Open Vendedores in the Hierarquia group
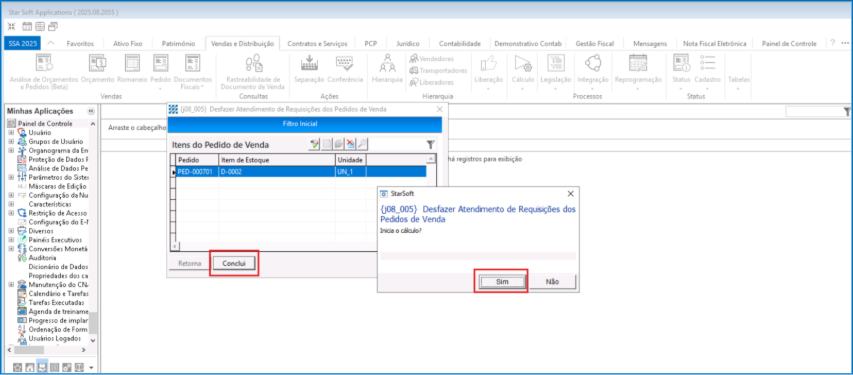The width and height of the screenshot is (853, 375). point(432,59)
